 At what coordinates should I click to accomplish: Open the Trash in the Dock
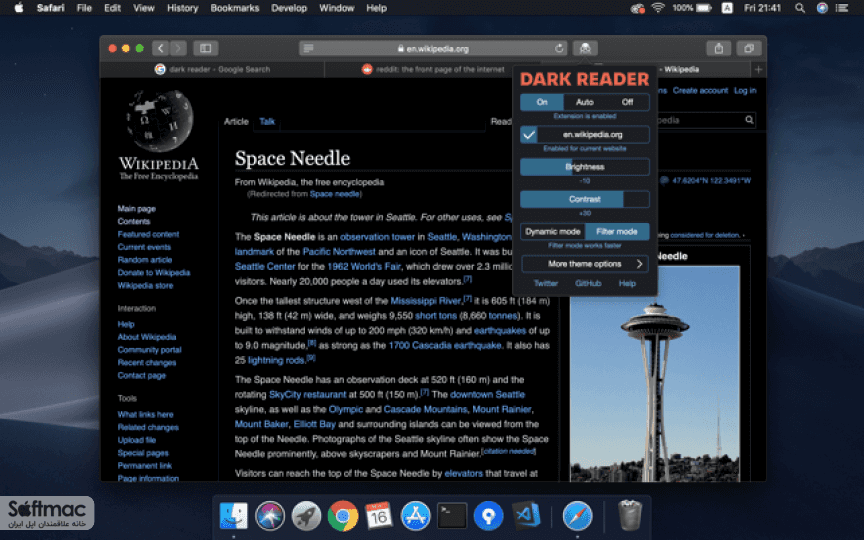pos(630,515)
